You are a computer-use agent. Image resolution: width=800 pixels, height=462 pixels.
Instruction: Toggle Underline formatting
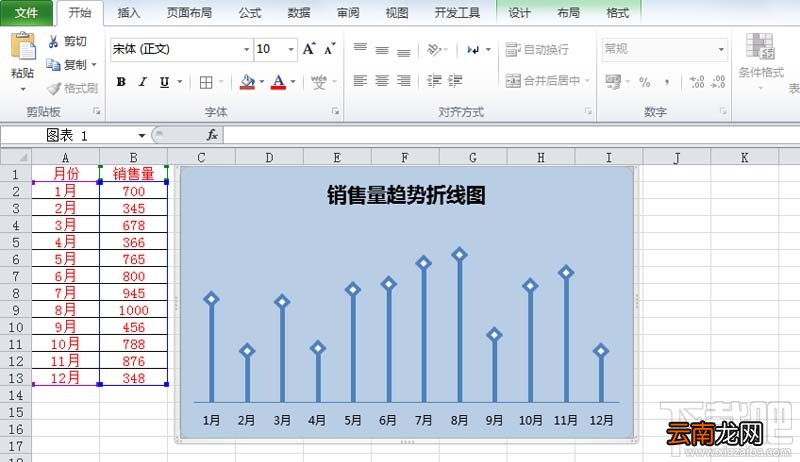pos(164,82)
